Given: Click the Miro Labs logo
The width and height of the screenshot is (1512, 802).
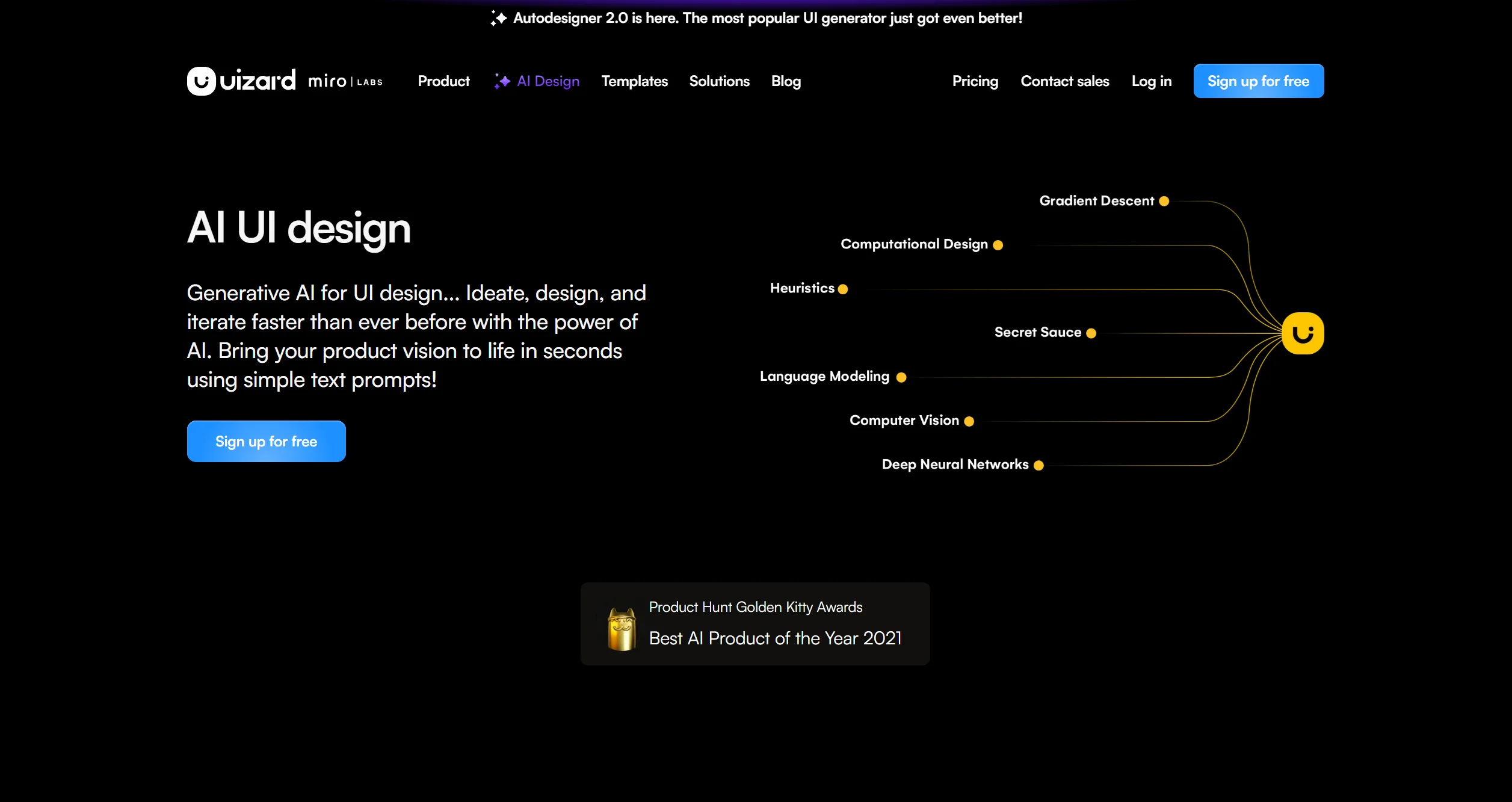Looking at the screenshot, I should point(345,81).
